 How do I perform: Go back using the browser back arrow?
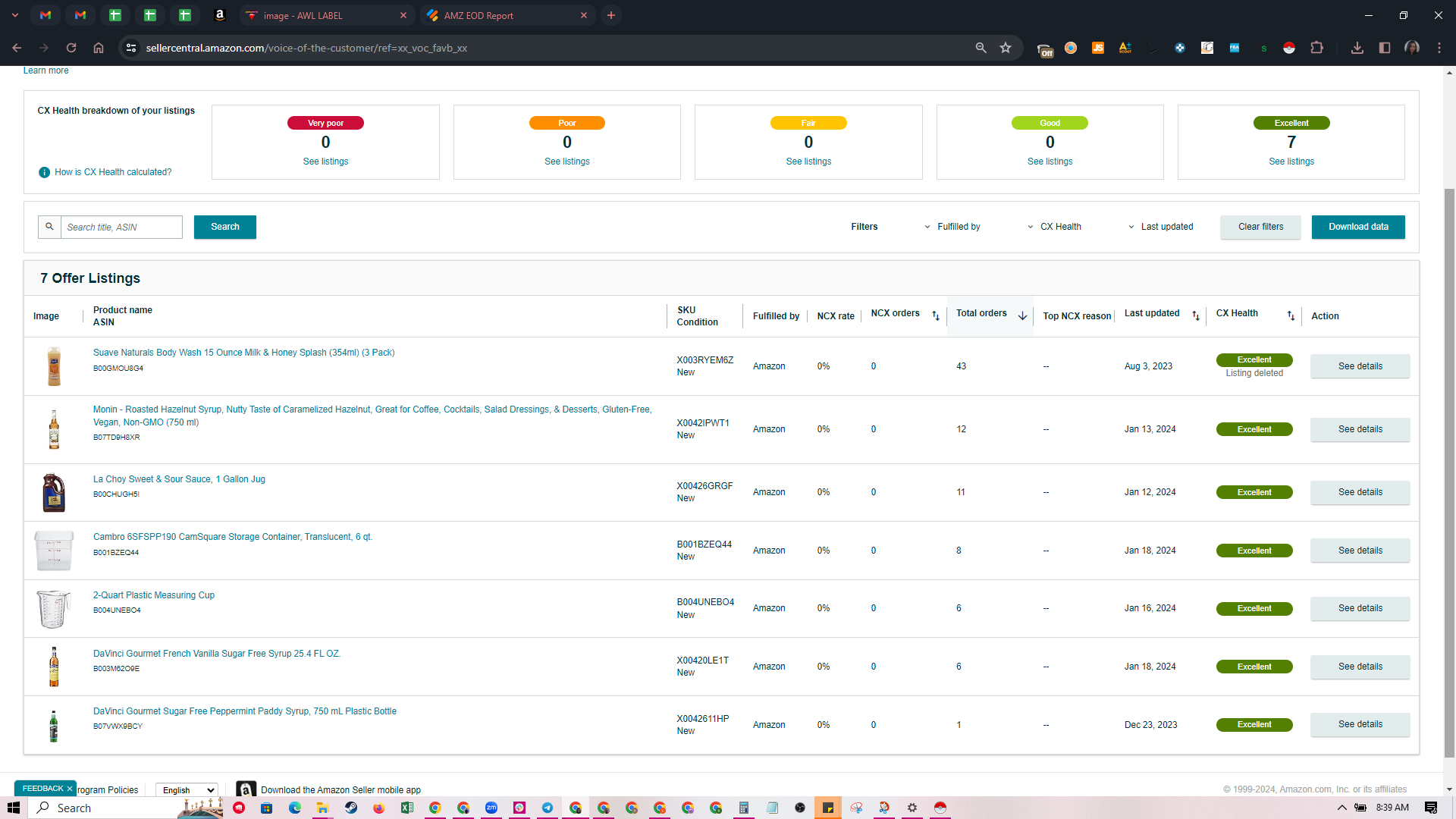(17, 48)
